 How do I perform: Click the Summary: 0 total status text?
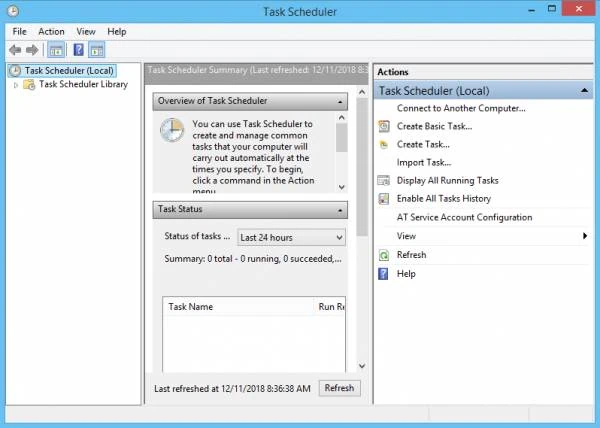pyautogui.click(x=253, y=259)
